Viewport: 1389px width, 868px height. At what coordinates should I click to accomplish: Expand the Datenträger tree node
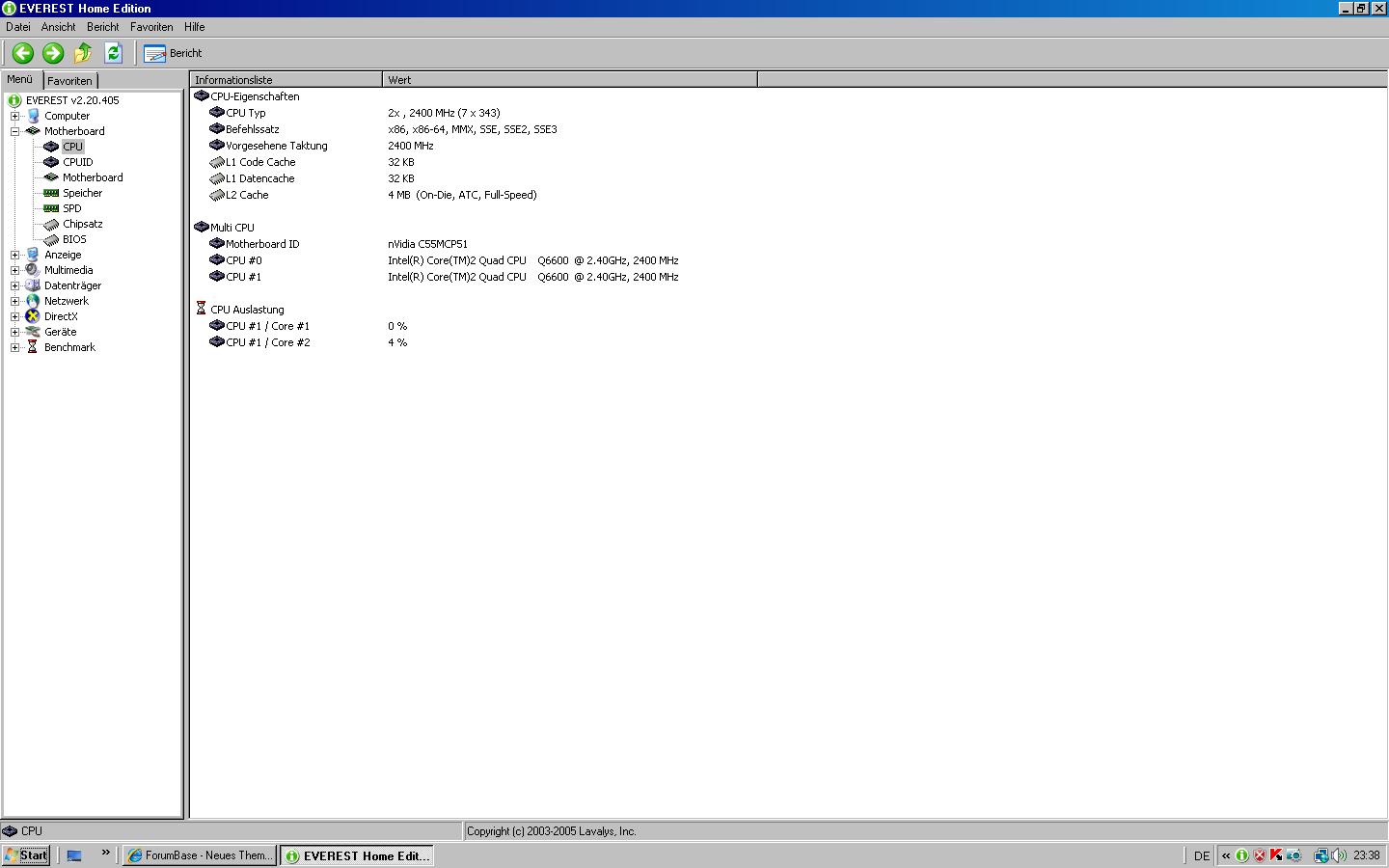coord(14,285)
